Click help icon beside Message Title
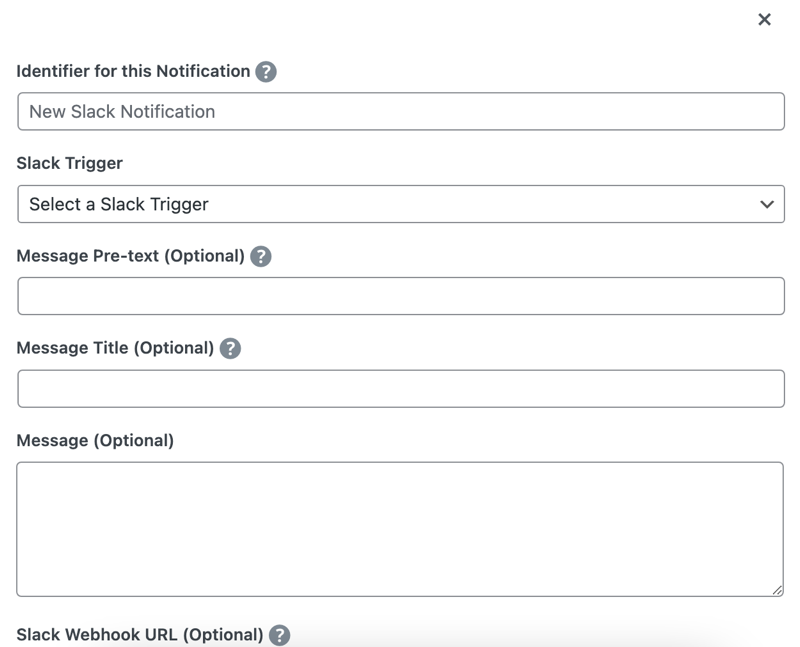Screen dimensions: 800x647 click(x=230, y=349)
